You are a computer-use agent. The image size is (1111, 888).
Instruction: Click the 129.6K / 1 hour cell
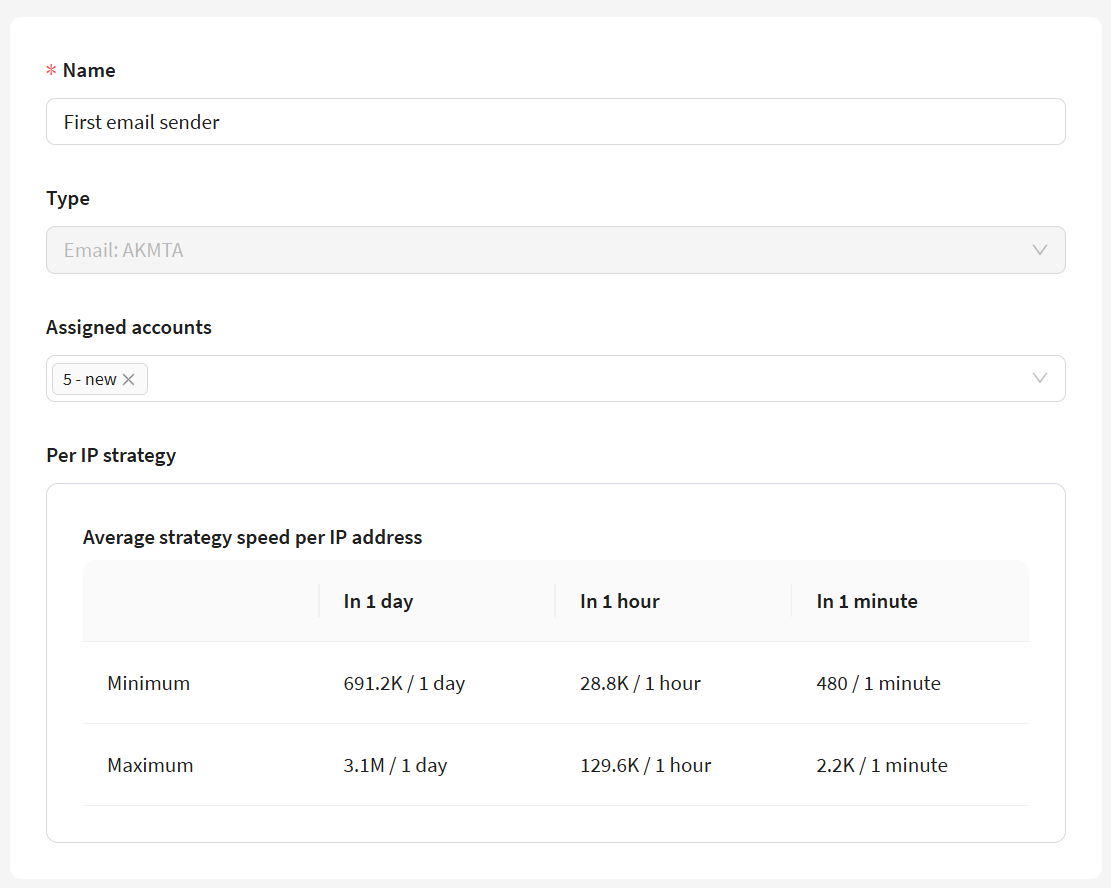click(x=645, y=765)
